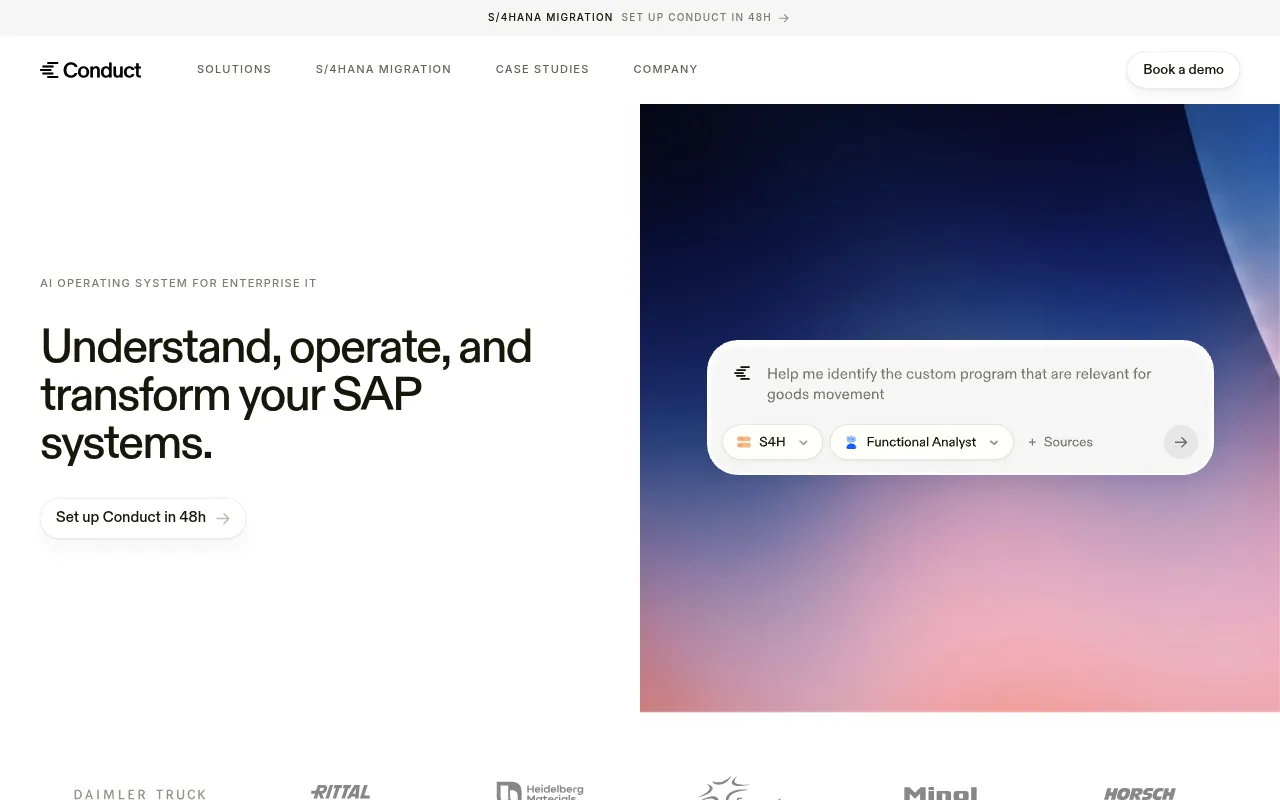This screenshot has width=1280, height=800.
Task: Expand the Functional Analyst role dropdown
Action: point(921,442)
